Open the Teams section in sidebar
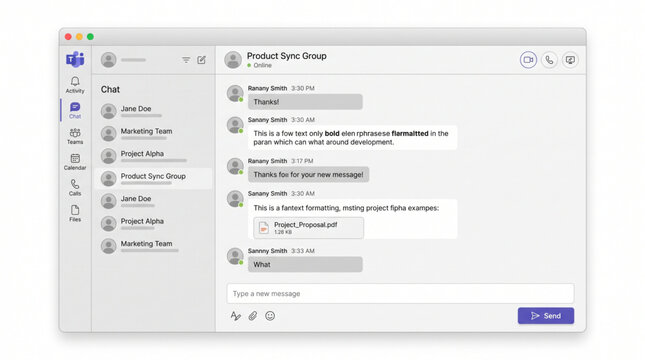This screenshot has height=360, width=645. click(x=75, y=136)
